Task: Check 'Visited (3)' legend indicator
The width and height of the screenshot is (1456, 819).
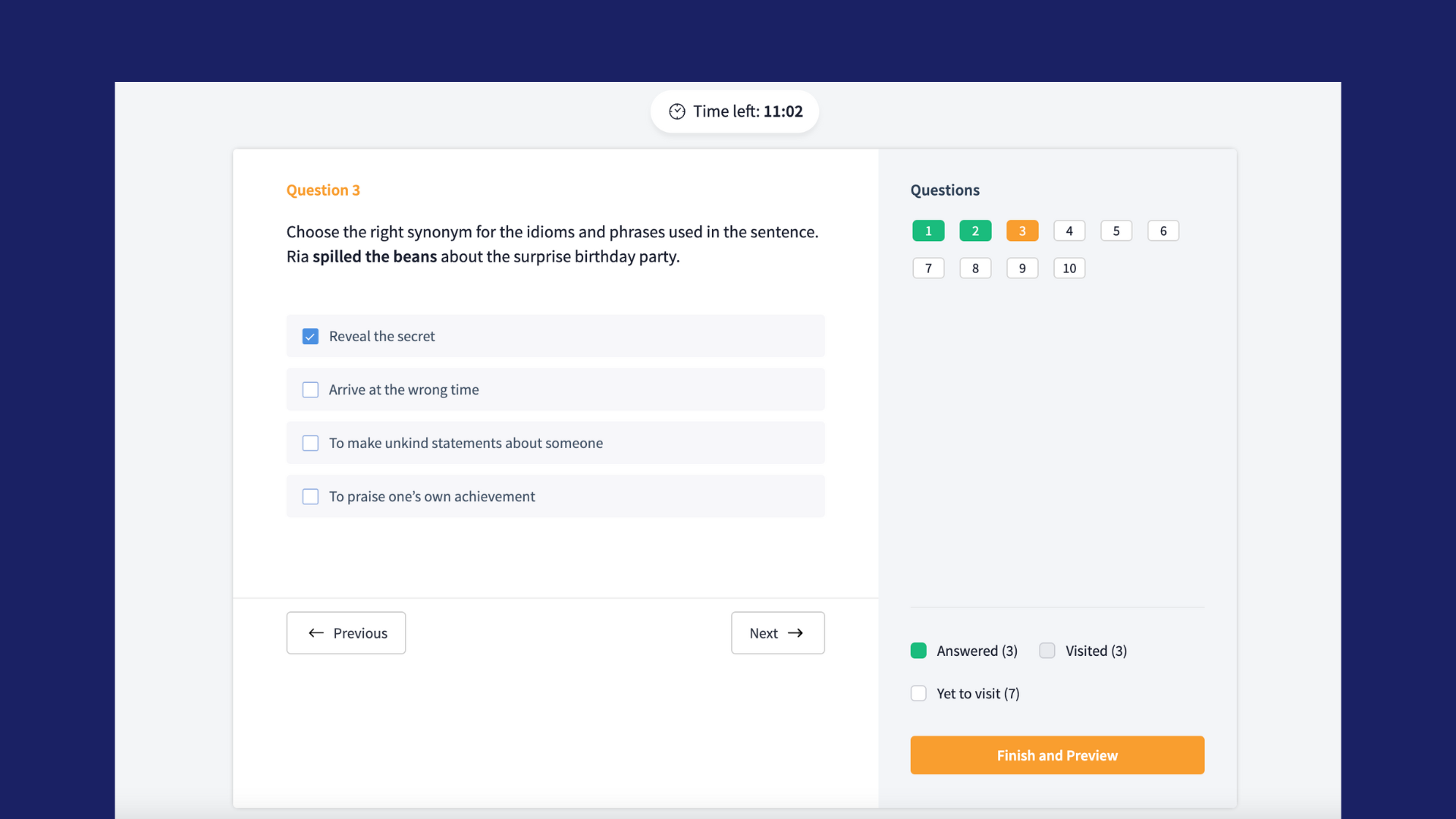Action: 1046,650
